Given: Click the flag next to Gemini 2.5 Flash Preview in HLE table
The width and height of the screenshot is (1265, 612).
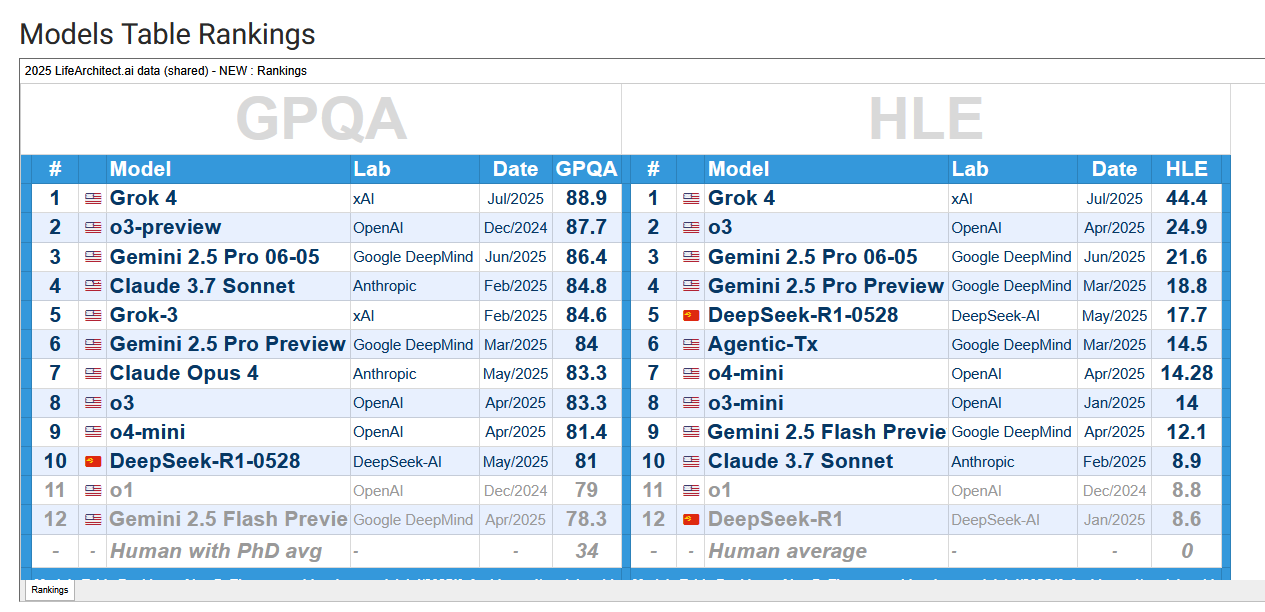Looking at the screenshot, I should tap(691, 432).
